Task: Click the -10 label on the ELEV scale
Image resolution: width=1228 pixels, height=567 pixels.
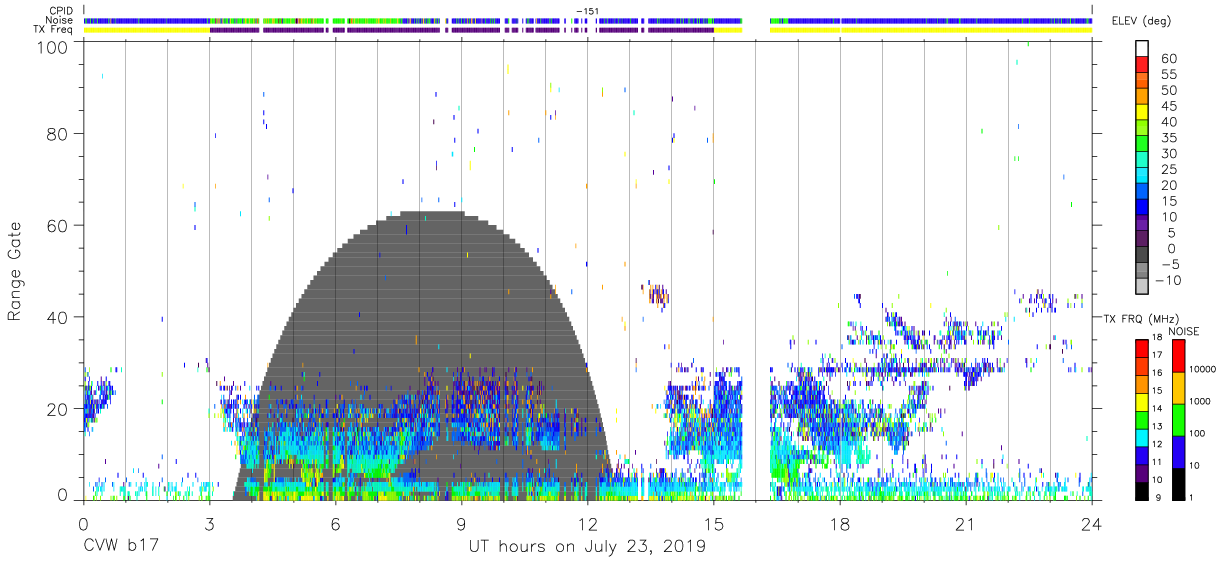Action: coord(1167,280)
